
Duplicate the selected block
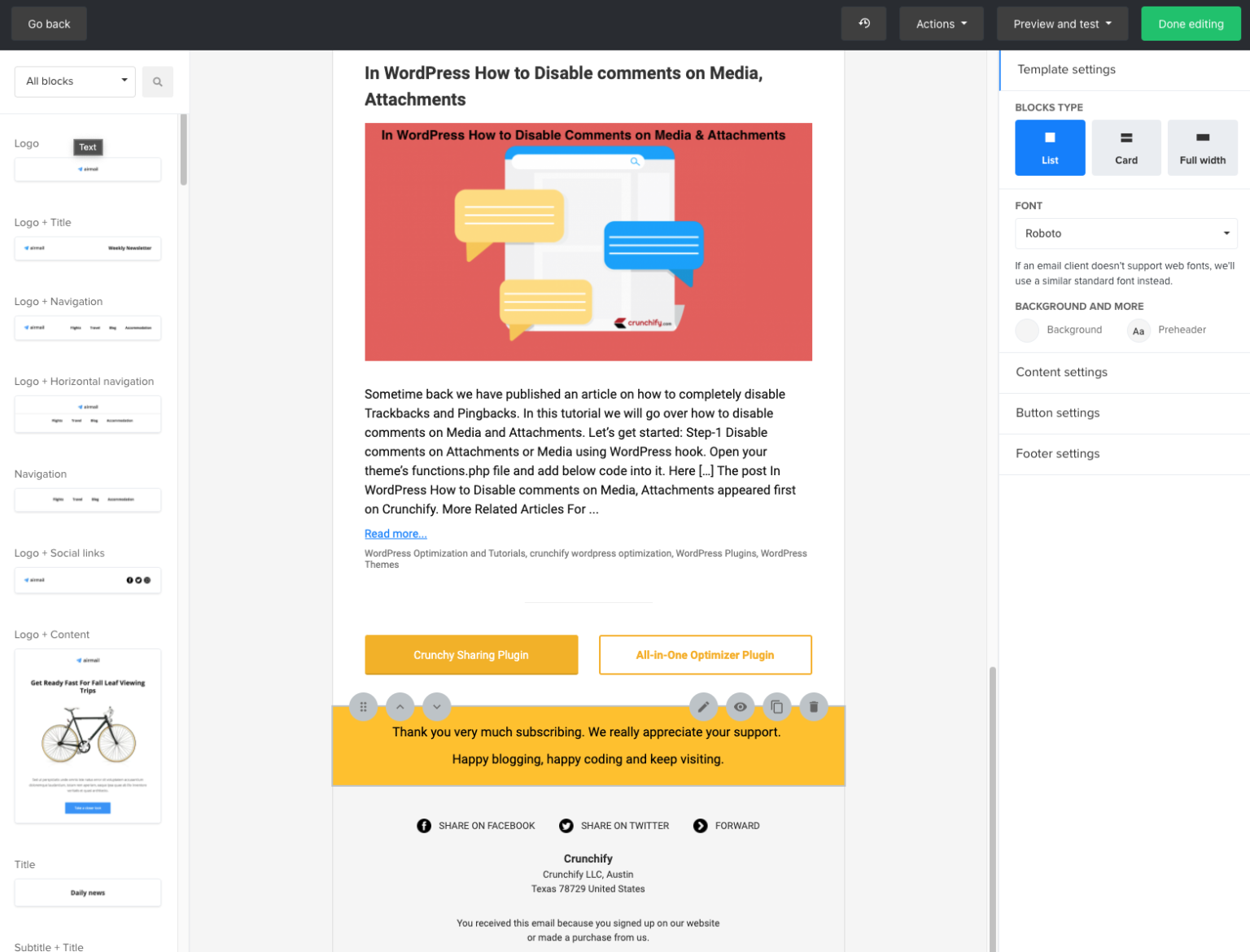tap(776, 706)
